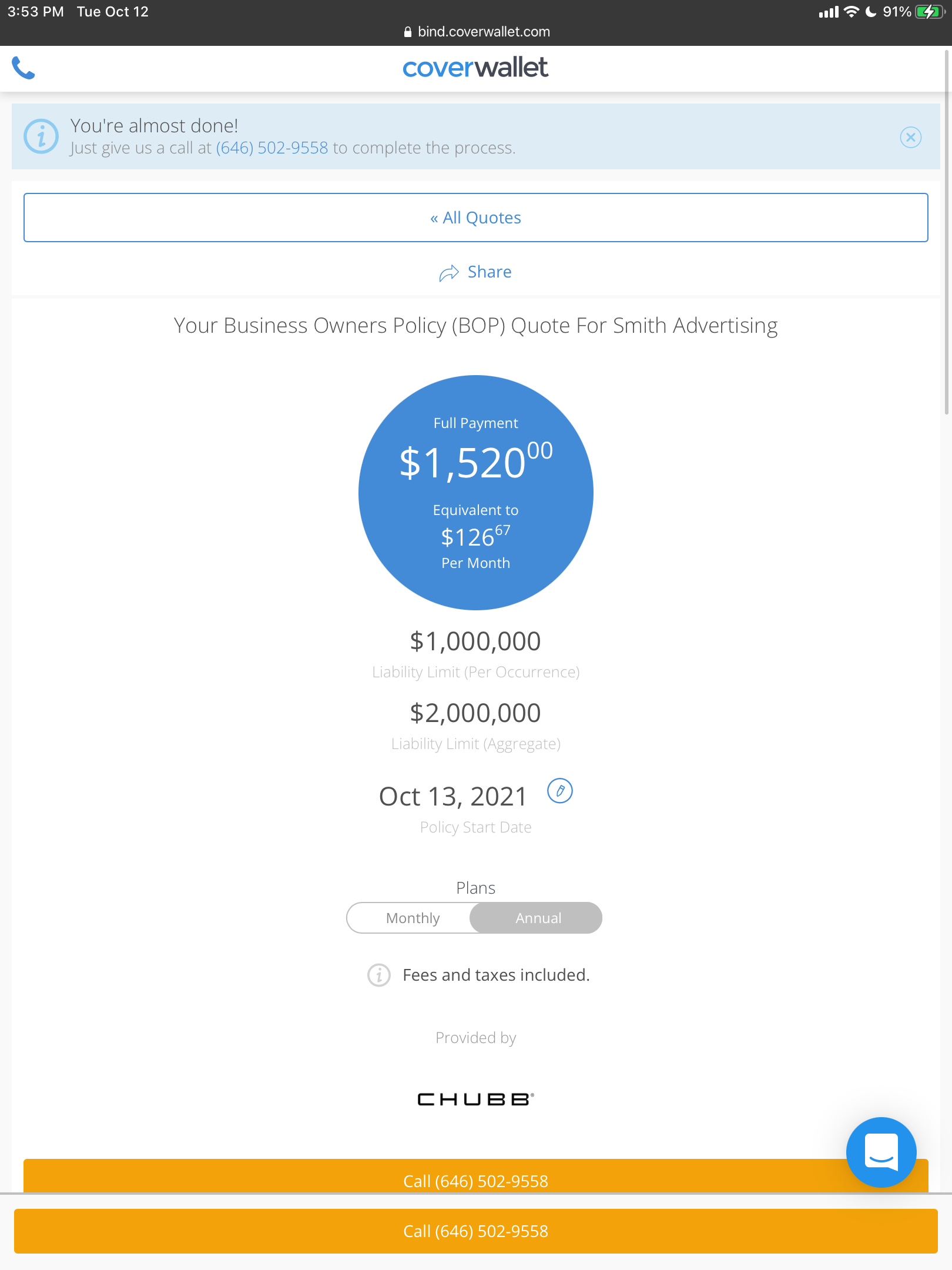This screenshot has width=952, height=1270.
Task: Click the BOP quote heading for Smith Advertising
Action: (476, 326)
